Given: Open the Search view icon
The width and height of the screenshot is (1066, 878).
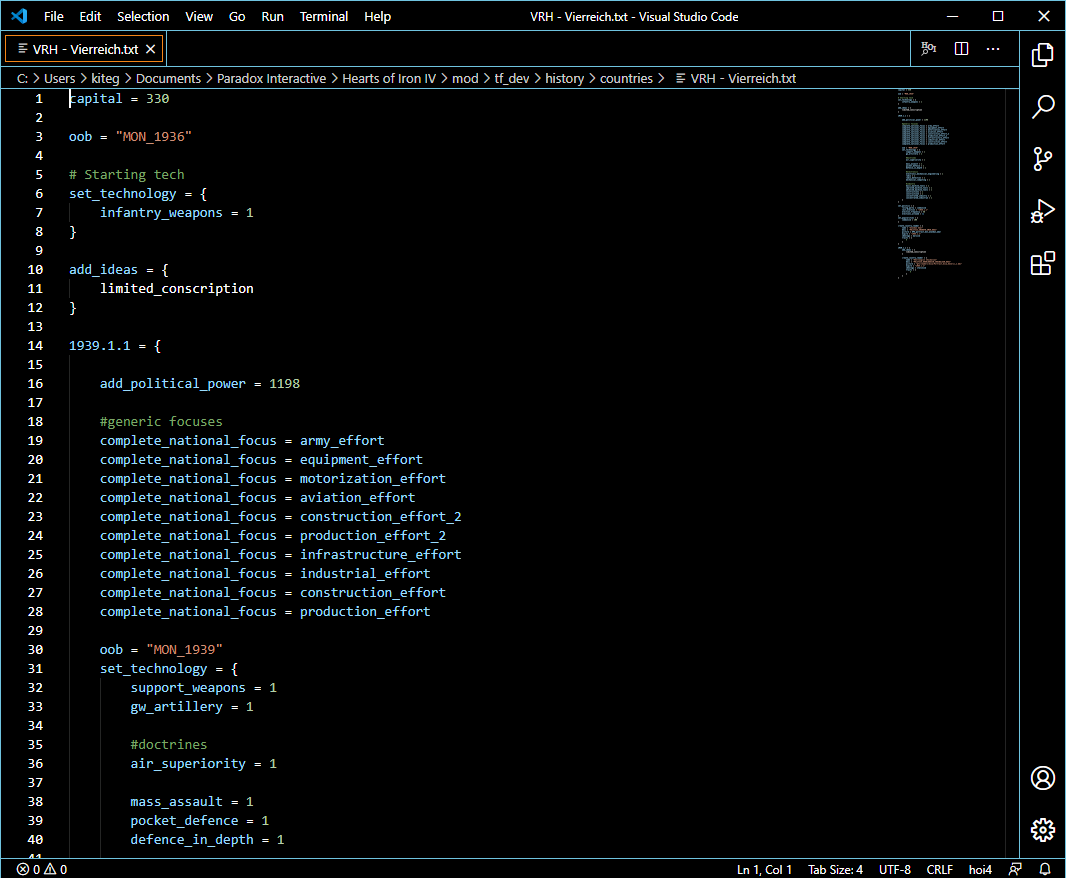Looking at the screenshot, I should click(1043, 107).
